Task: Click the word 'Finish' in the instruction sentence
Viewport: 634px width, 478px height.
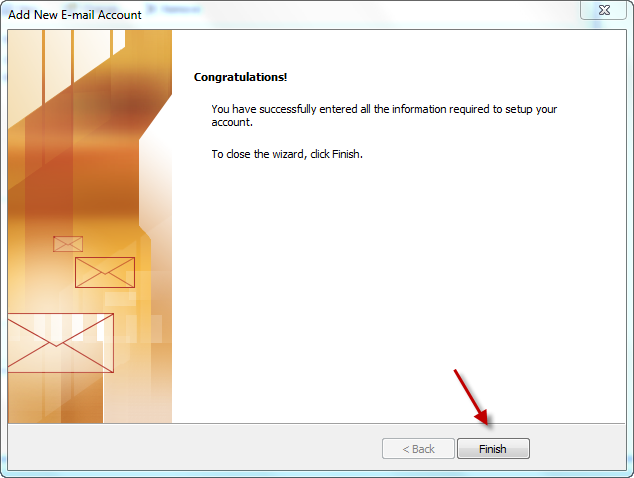Action: click(346, 154)
